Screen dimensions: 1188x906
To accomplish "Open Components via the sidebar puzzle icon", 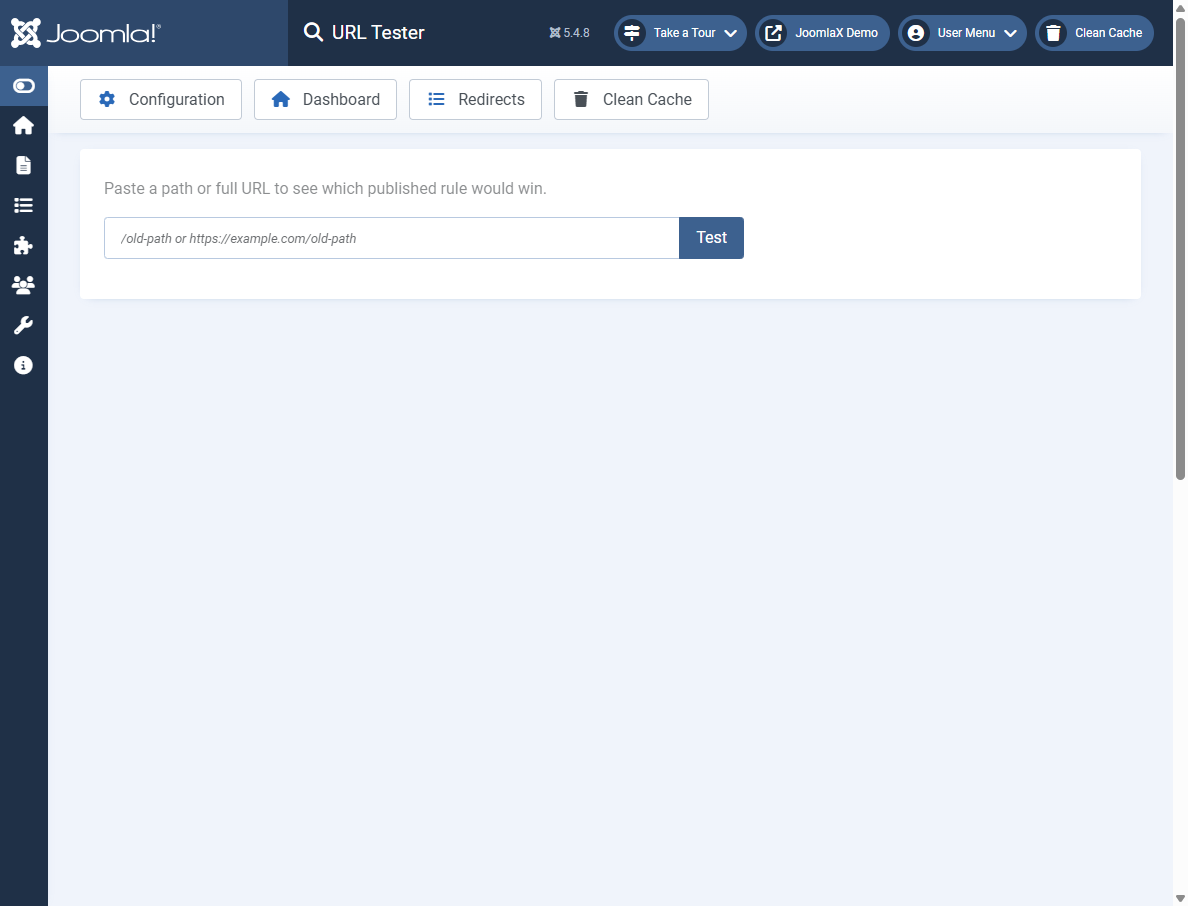I will coord(23,245).
